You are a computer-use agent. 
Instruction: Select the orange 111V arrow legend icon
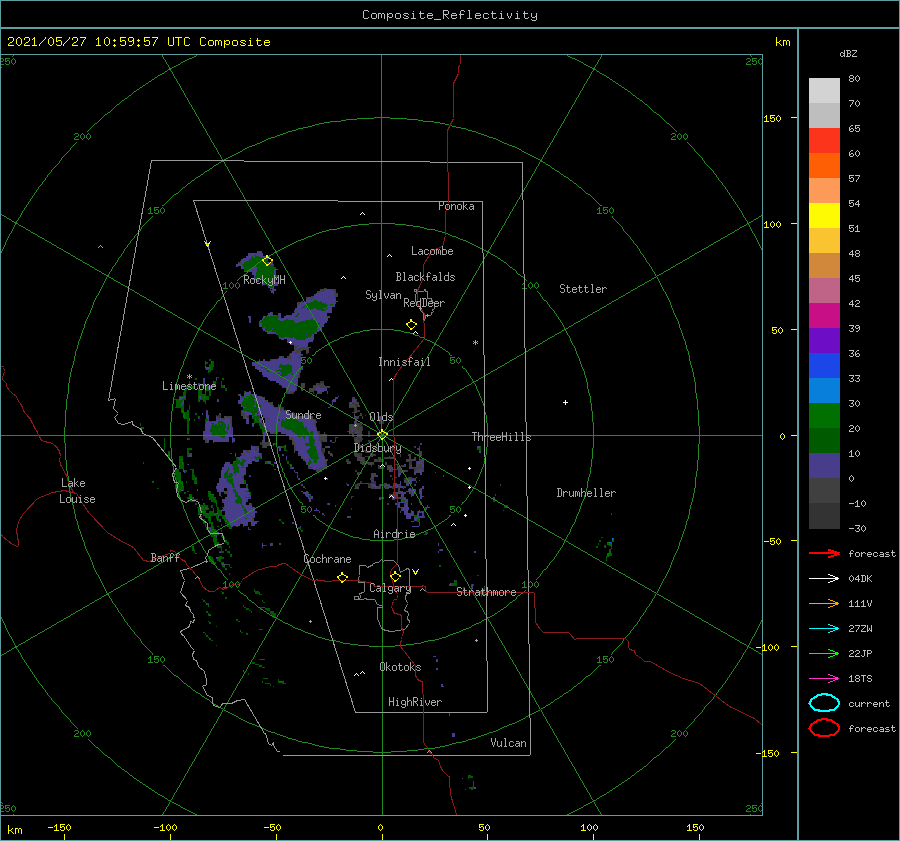pos(824,603)
